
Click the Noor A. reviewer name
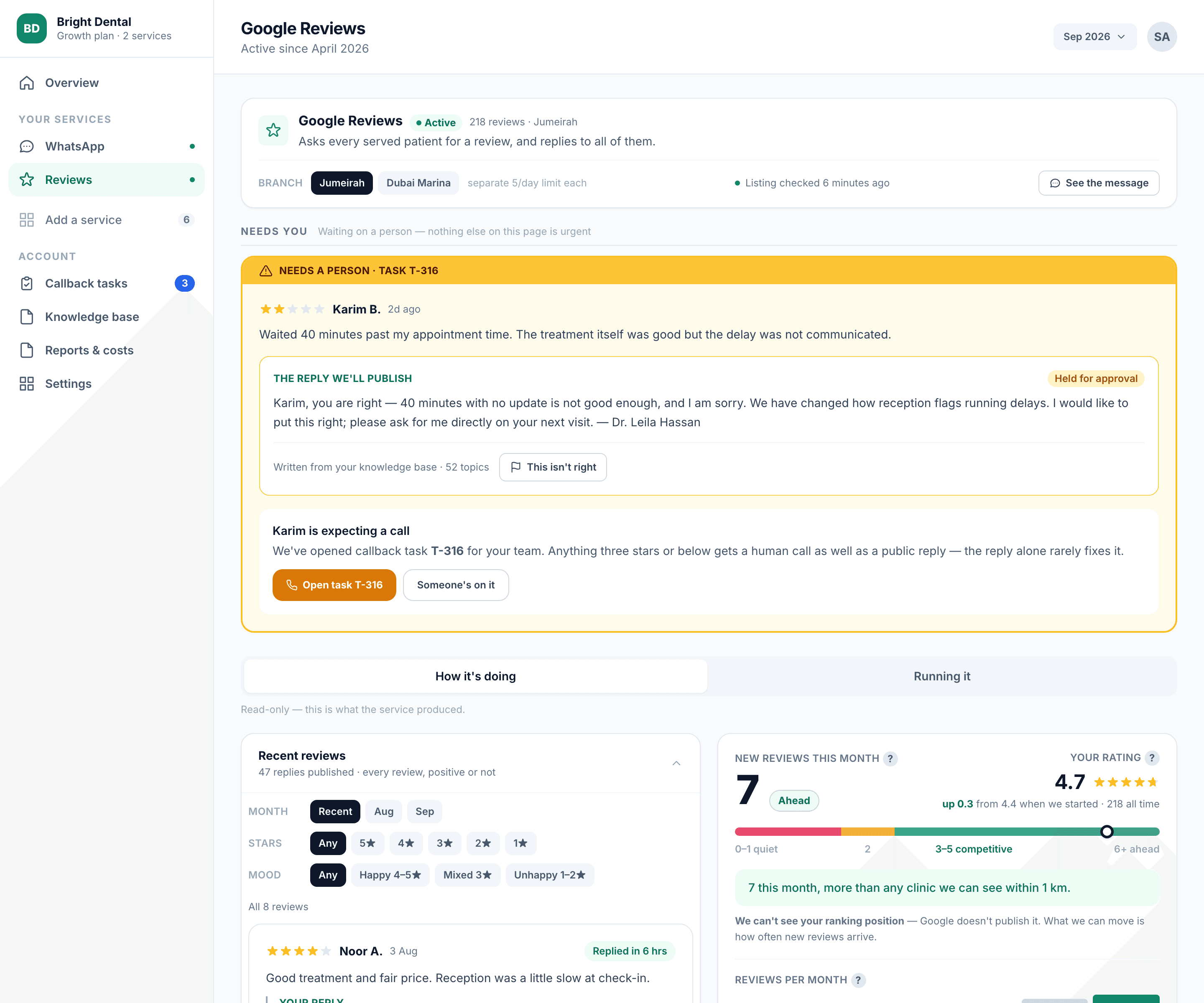[x=361, y=952]
